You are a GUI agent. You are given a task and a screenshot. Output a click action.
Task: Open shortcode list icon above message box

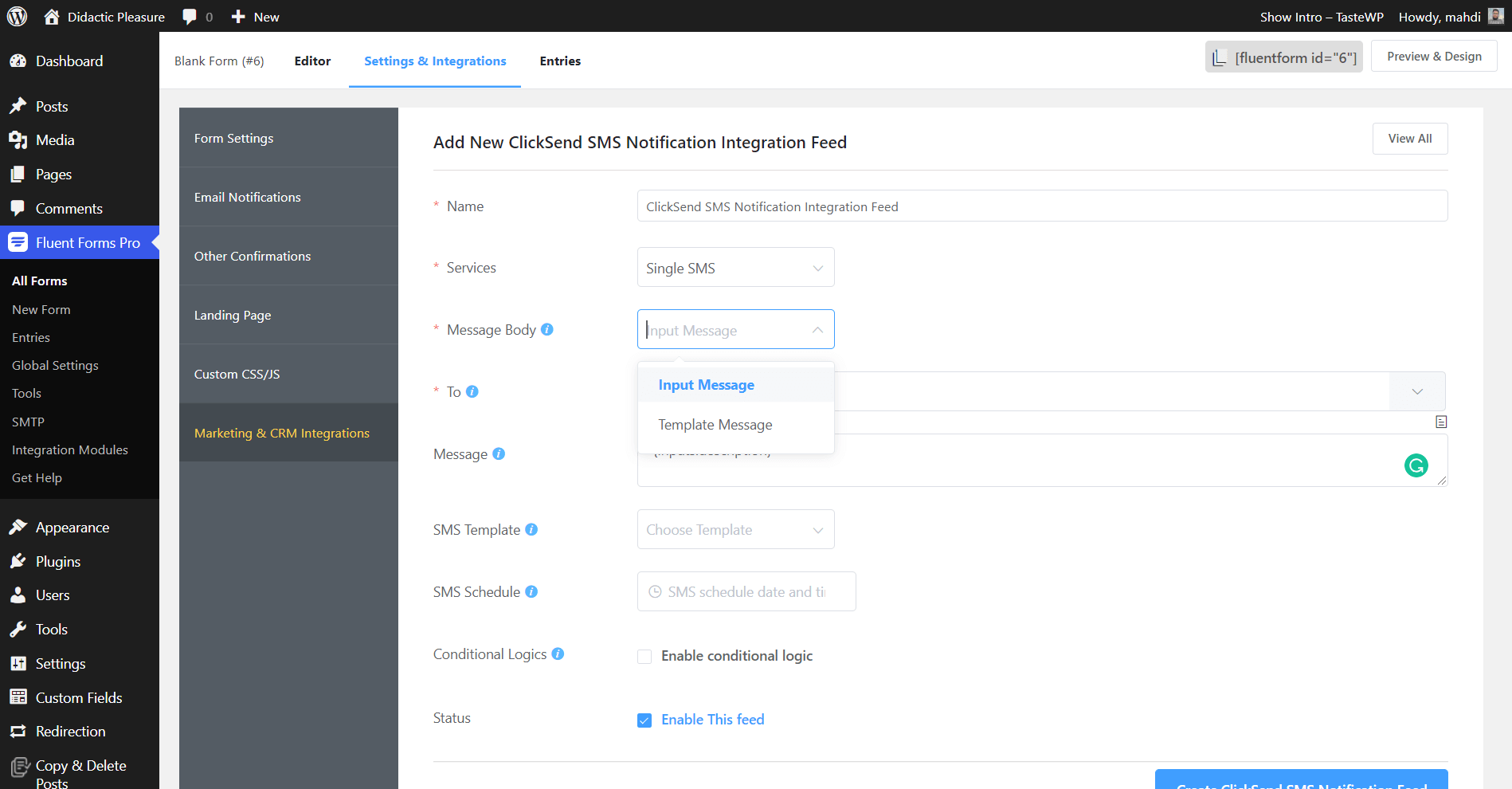click(1440, 422)
